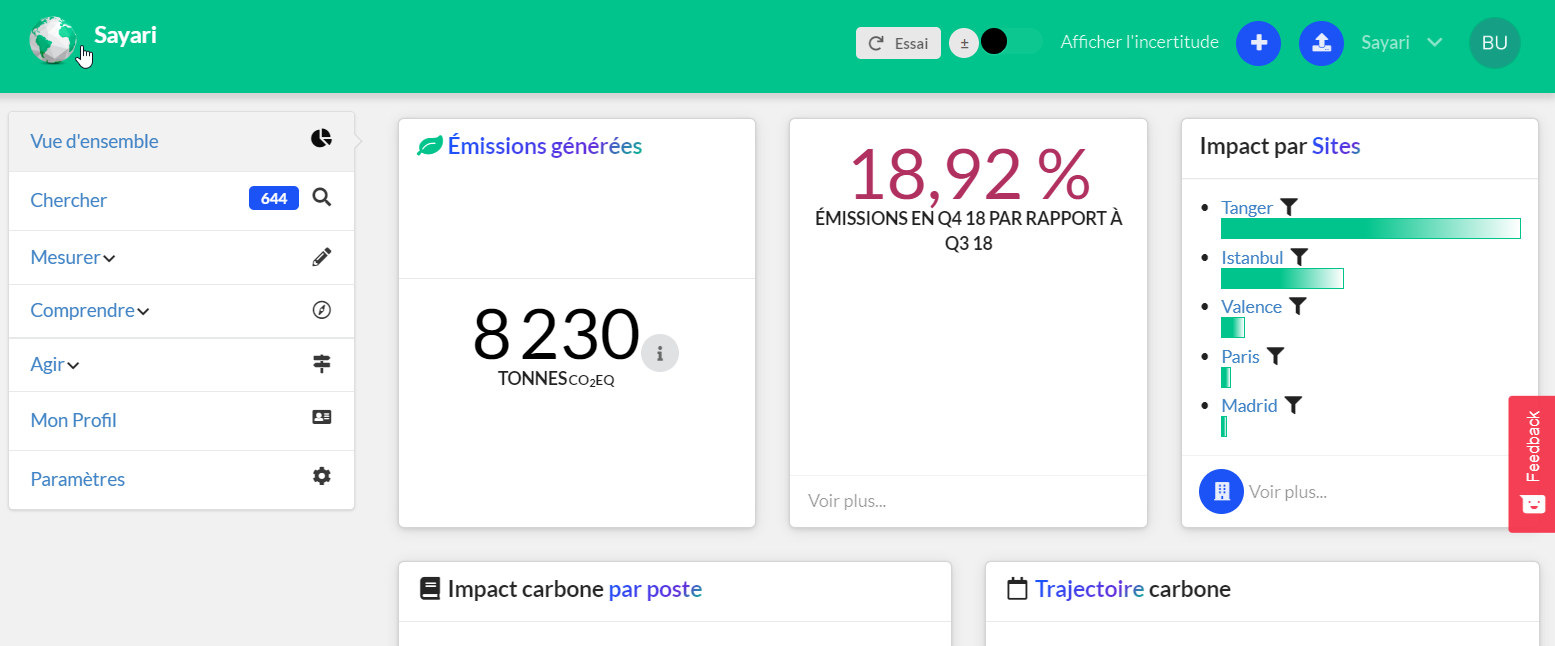1555x646 pixels.
Task: Click the Valence impact bar
Action: [1233, 327]
